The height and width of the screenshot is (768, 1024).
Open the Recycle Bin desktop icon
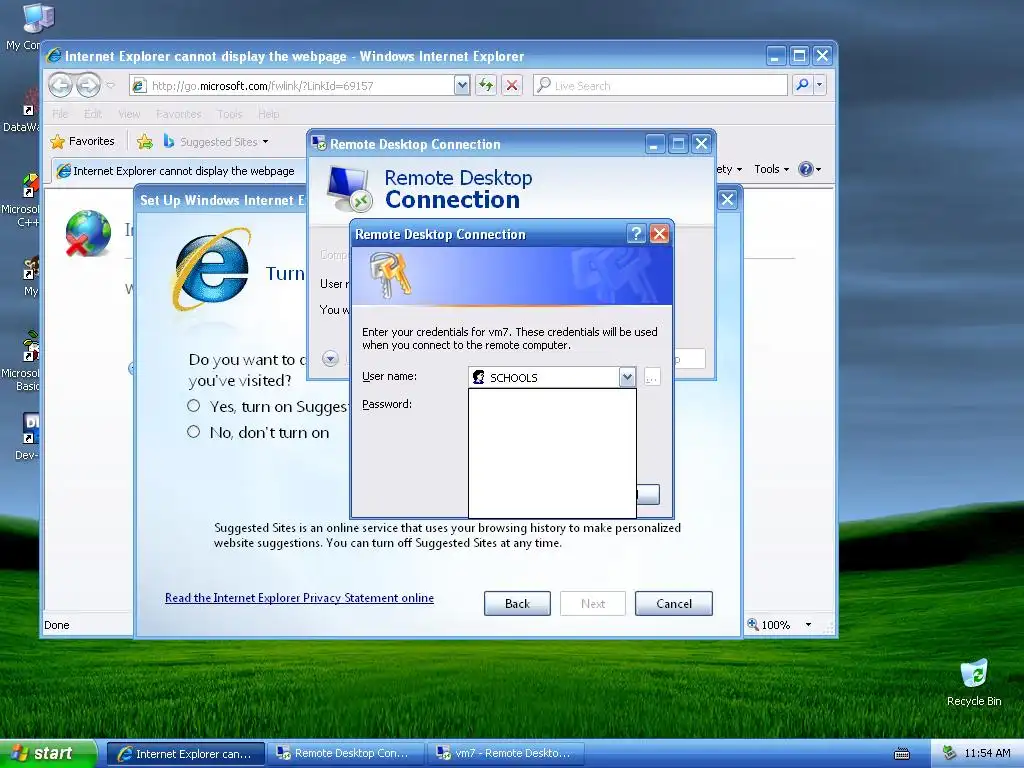(x=974, y=683)
